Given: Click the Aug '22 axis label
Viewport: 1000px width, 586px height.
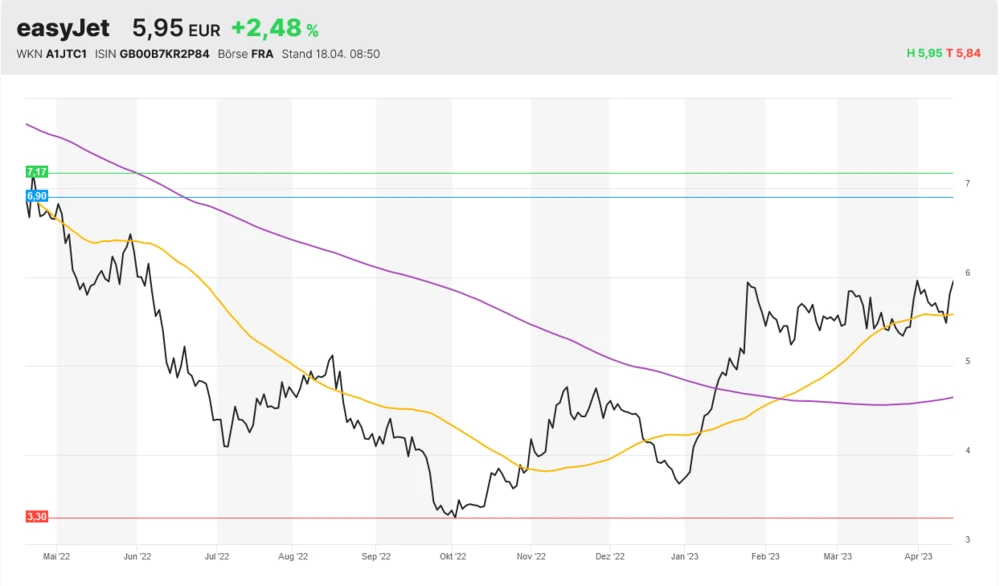Looking at the screenshot, I should (293, 555).
